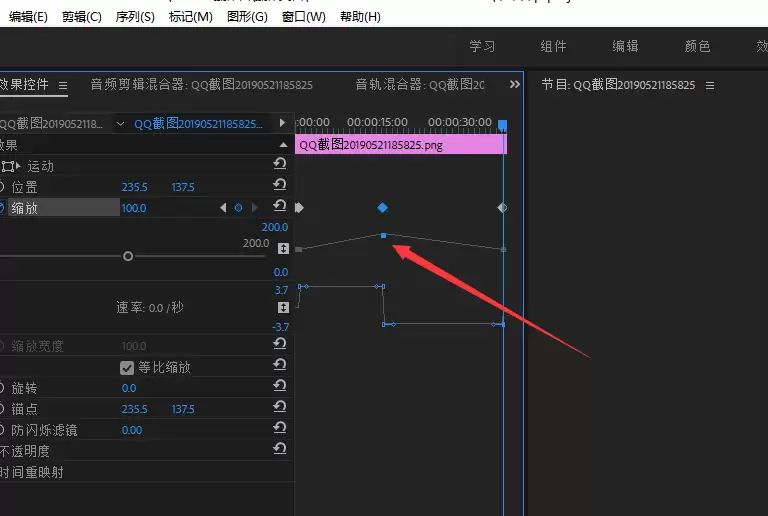Open the 图形(G) menu
Image resolution: width=768 pixels, height=516 pixels.
tap(247, 17)
